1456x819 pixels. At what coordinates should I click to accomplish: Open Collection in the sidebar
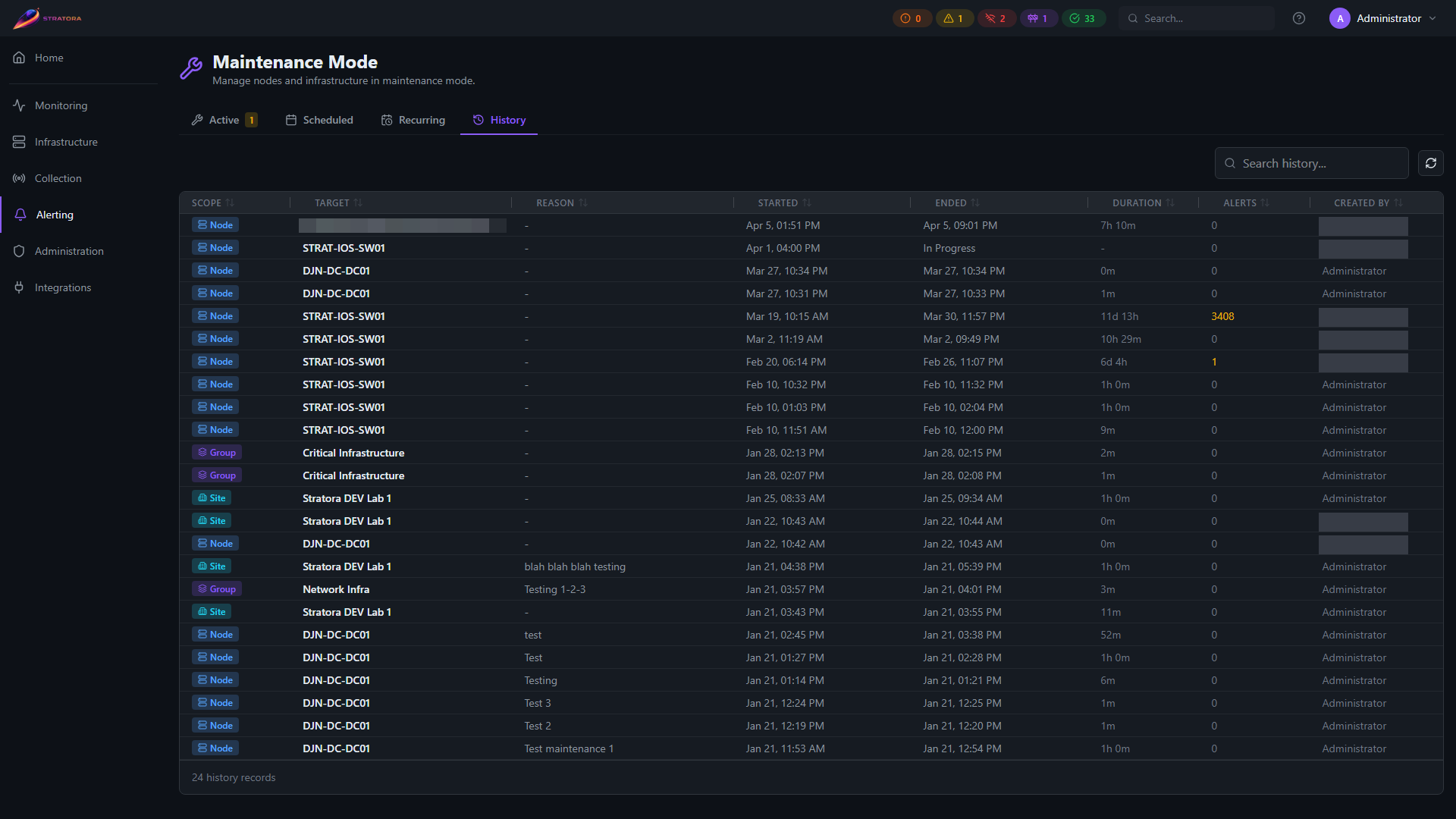79,178
